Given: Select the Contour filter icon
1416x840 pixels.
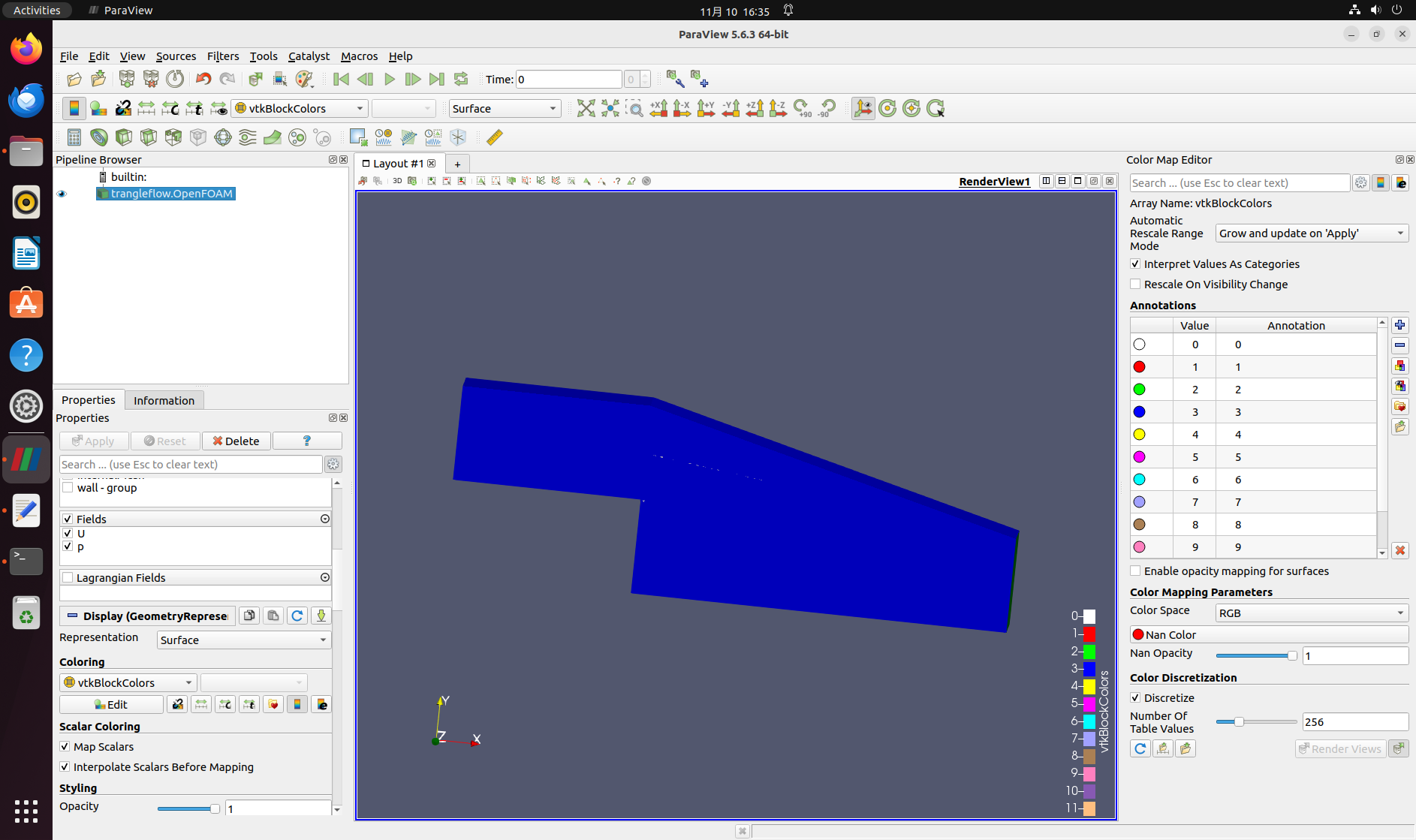Looking at the screenshot, I should (x=99, y=137).
